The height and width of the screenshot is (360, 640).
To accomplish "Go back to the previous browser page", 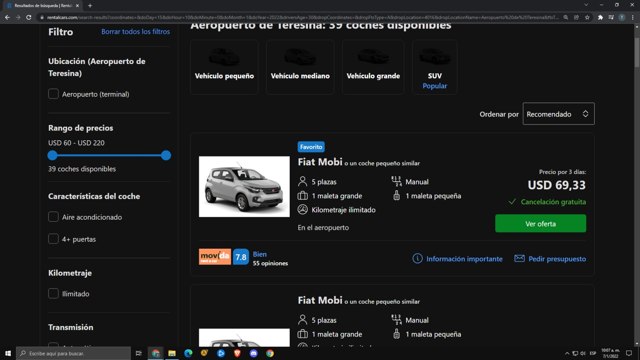I will 7,18.
